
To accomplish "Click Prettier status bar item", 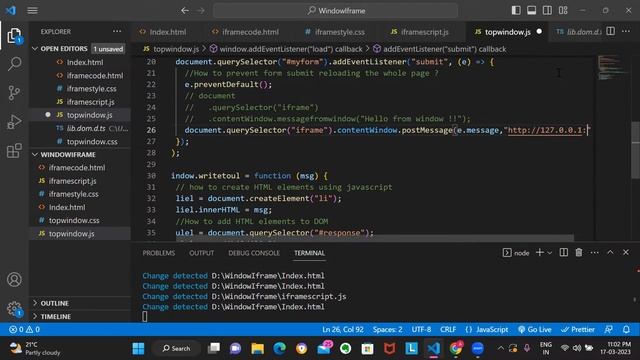I will tap(578, 329).
